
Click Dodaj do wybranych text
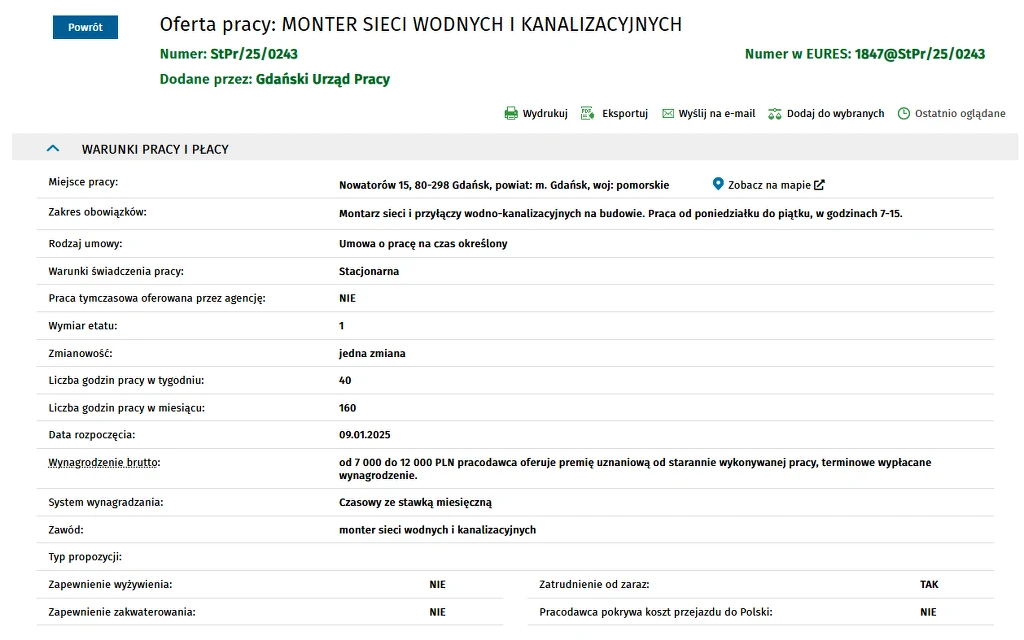[x=835, y=114]
